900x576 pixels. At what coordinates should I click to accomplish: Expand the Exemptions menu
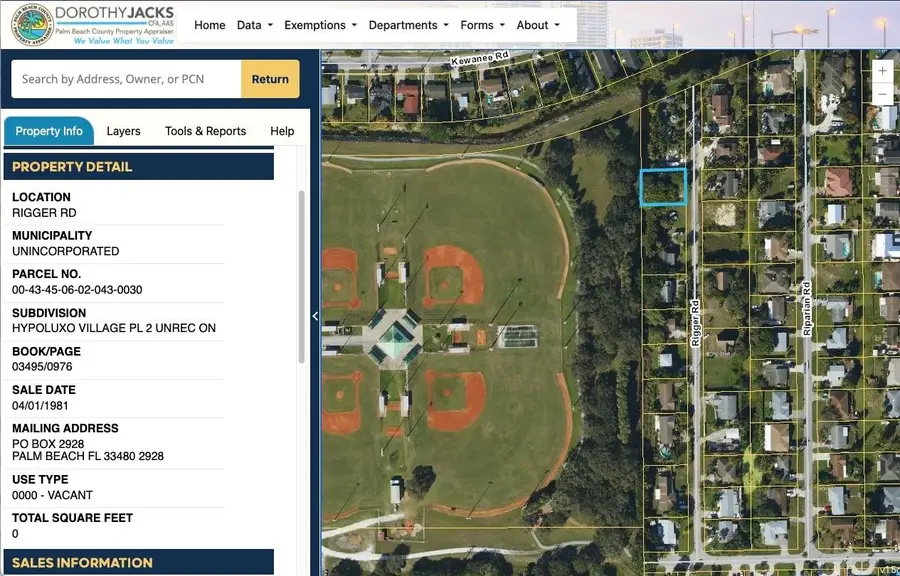tap(320, 25)
